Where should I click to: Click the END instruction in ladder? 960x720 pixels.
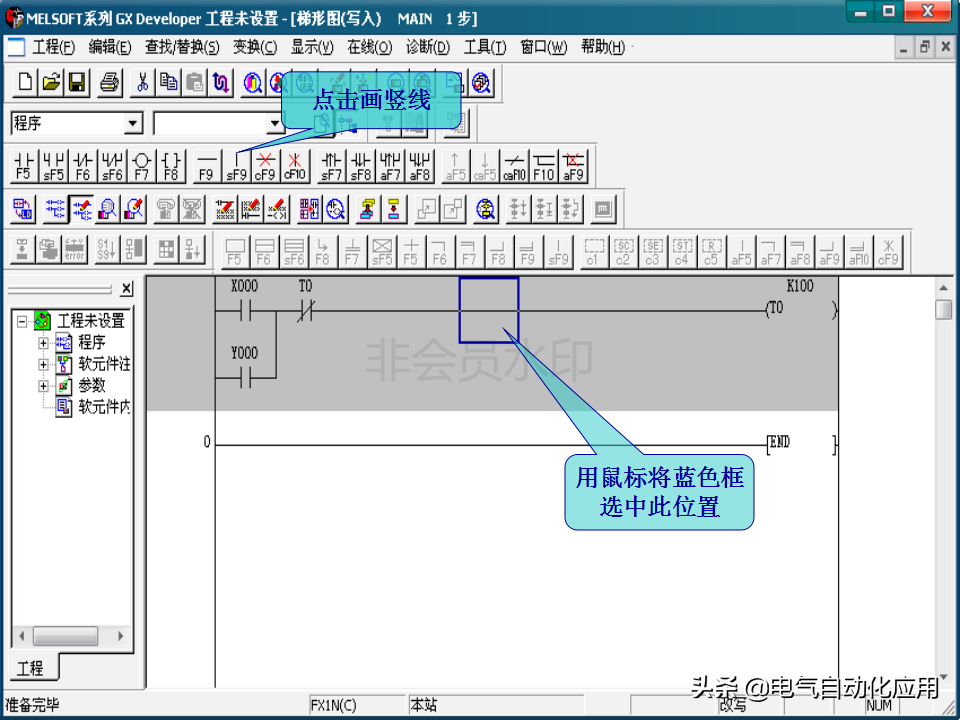(801, 443)
